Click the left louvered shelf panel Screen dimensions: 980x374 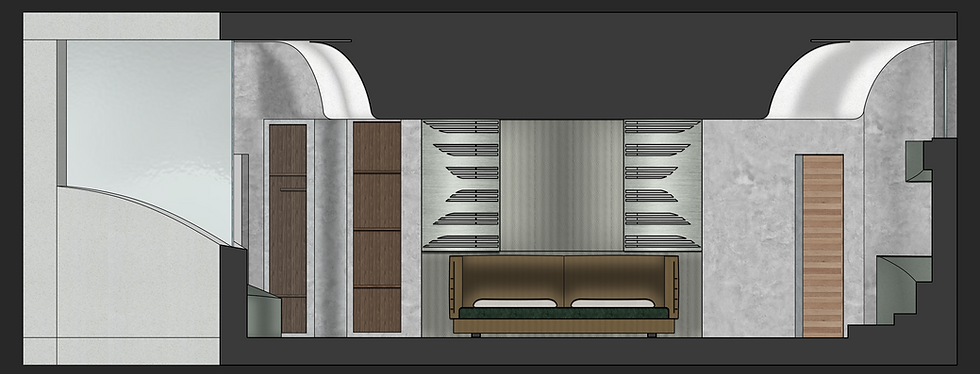pos(461,185)
